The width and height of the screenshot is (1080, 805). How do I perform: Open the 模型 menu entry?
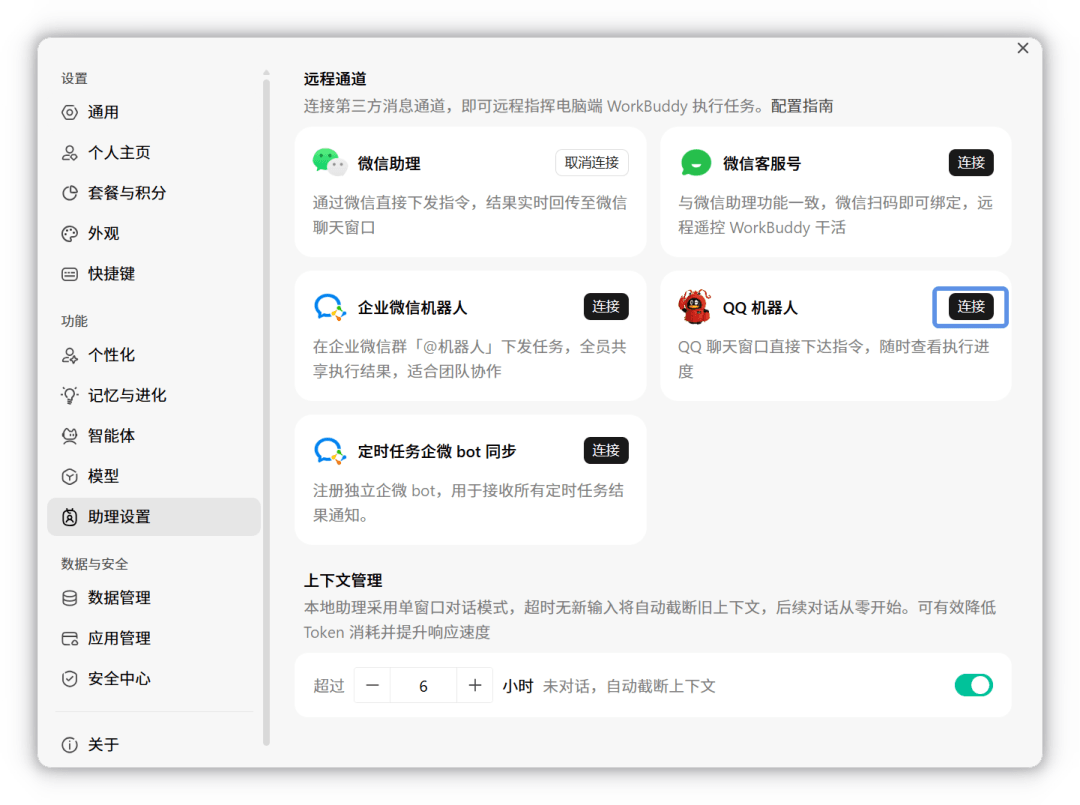pos(154,477)
